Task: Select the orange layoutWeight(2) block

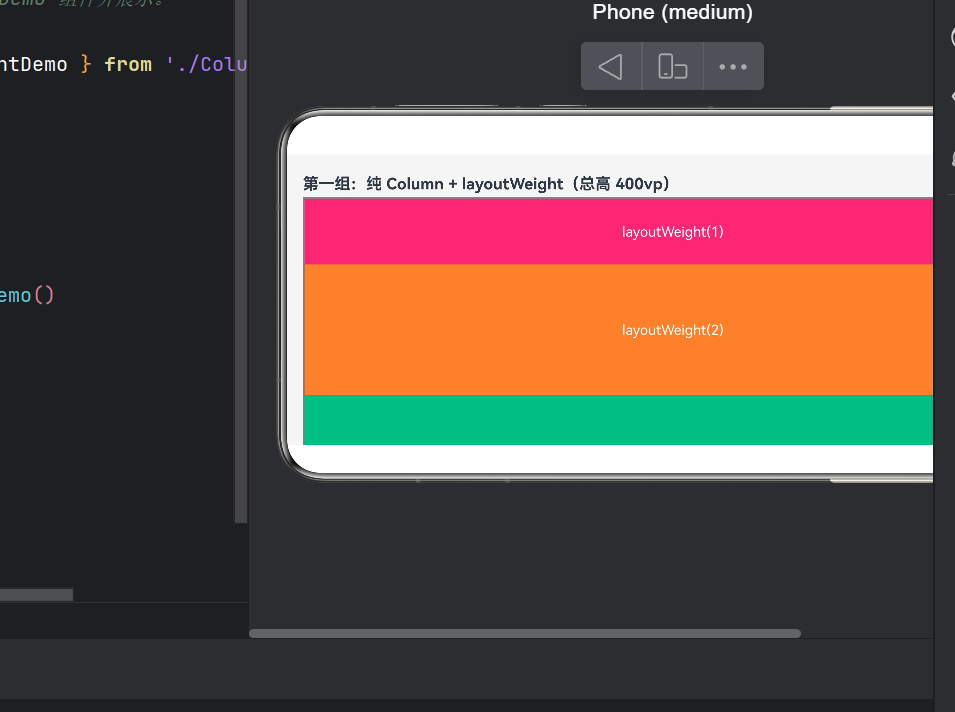Action: (618, 330)
